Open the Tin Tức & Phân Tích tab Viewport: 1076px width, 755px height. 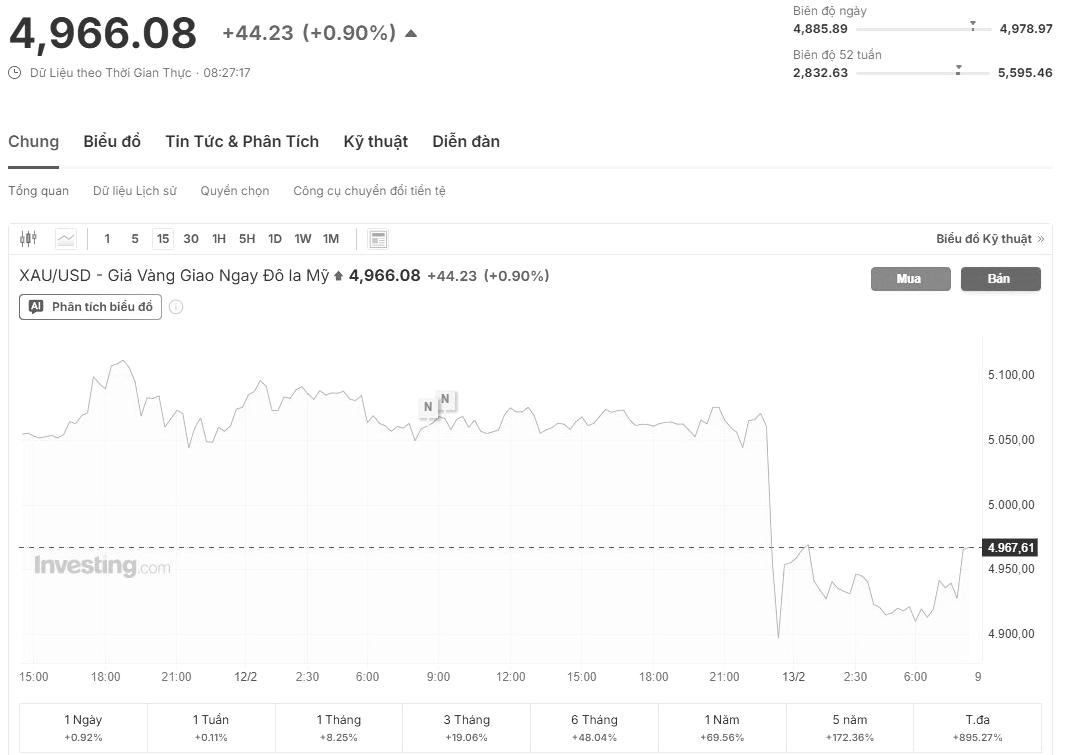[x=242, y=142]
